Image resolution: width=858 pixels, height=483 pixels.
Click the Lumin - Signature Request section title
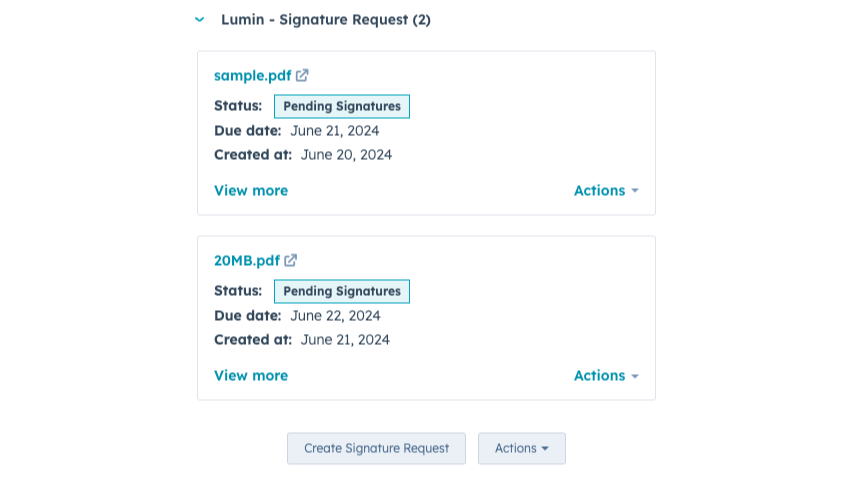[325, 19]
